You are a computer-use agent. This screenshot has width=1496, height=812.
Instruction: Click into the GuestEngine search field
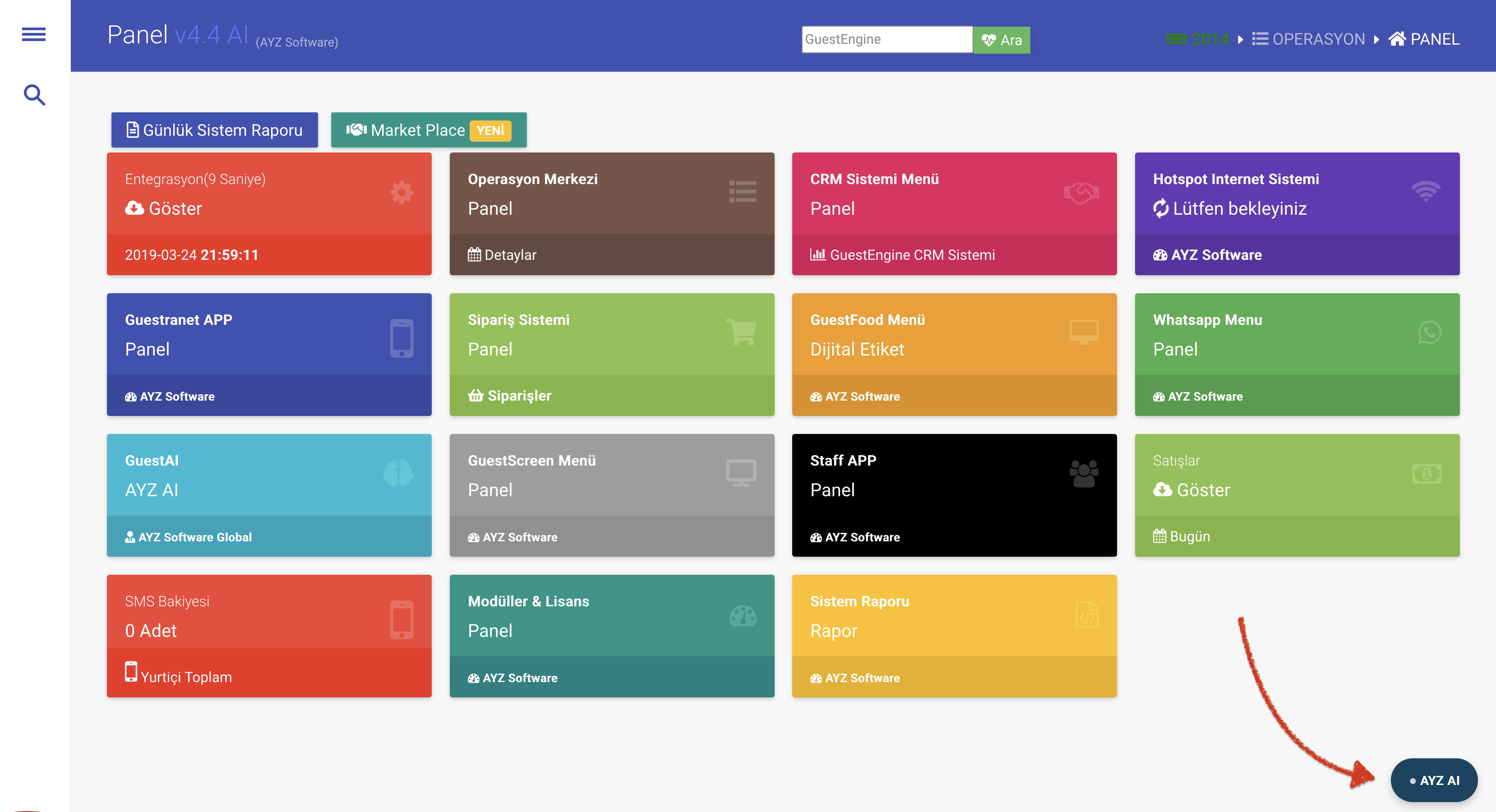886,40
